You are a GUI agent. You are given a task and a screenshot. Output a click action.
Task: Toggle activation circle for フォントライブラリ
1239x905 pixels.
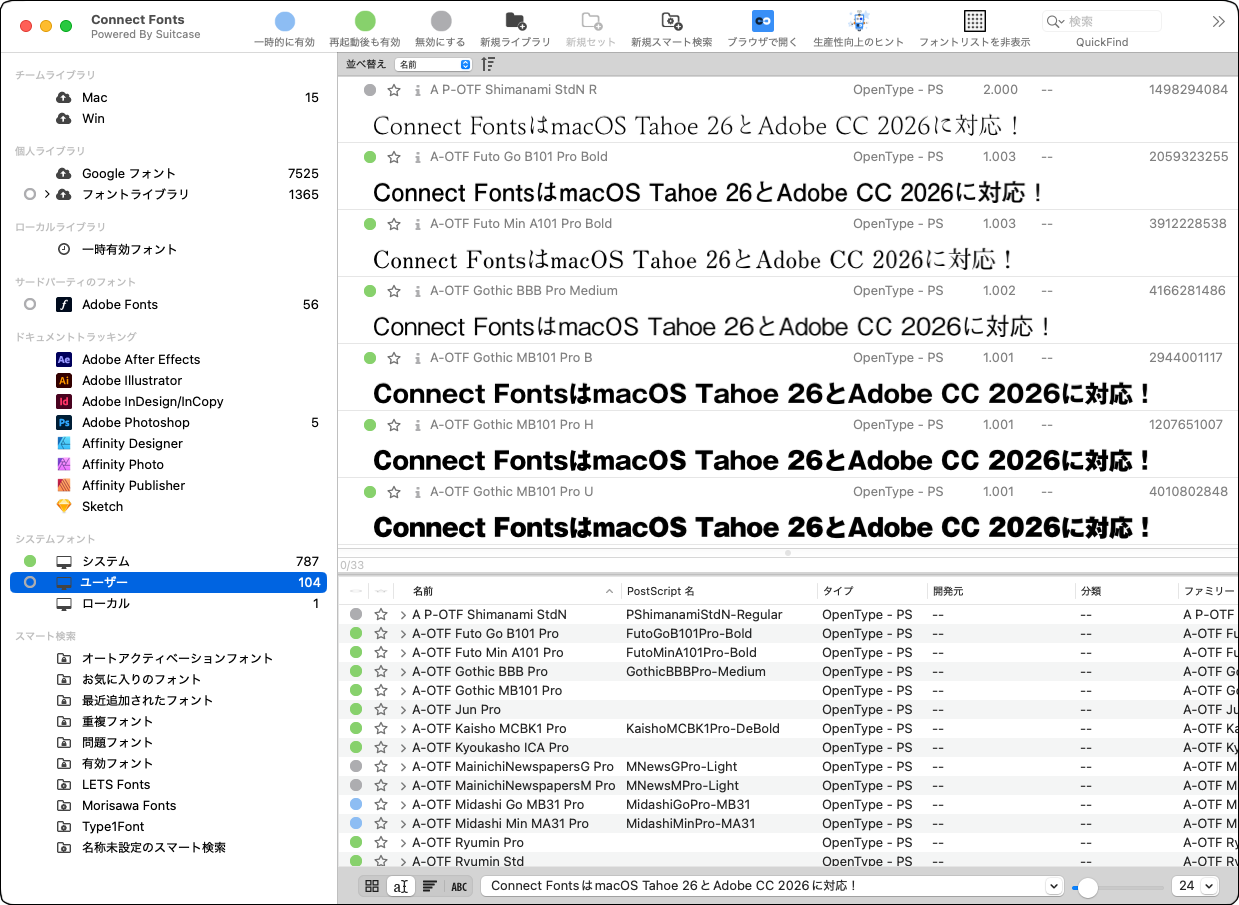point(30,194)
